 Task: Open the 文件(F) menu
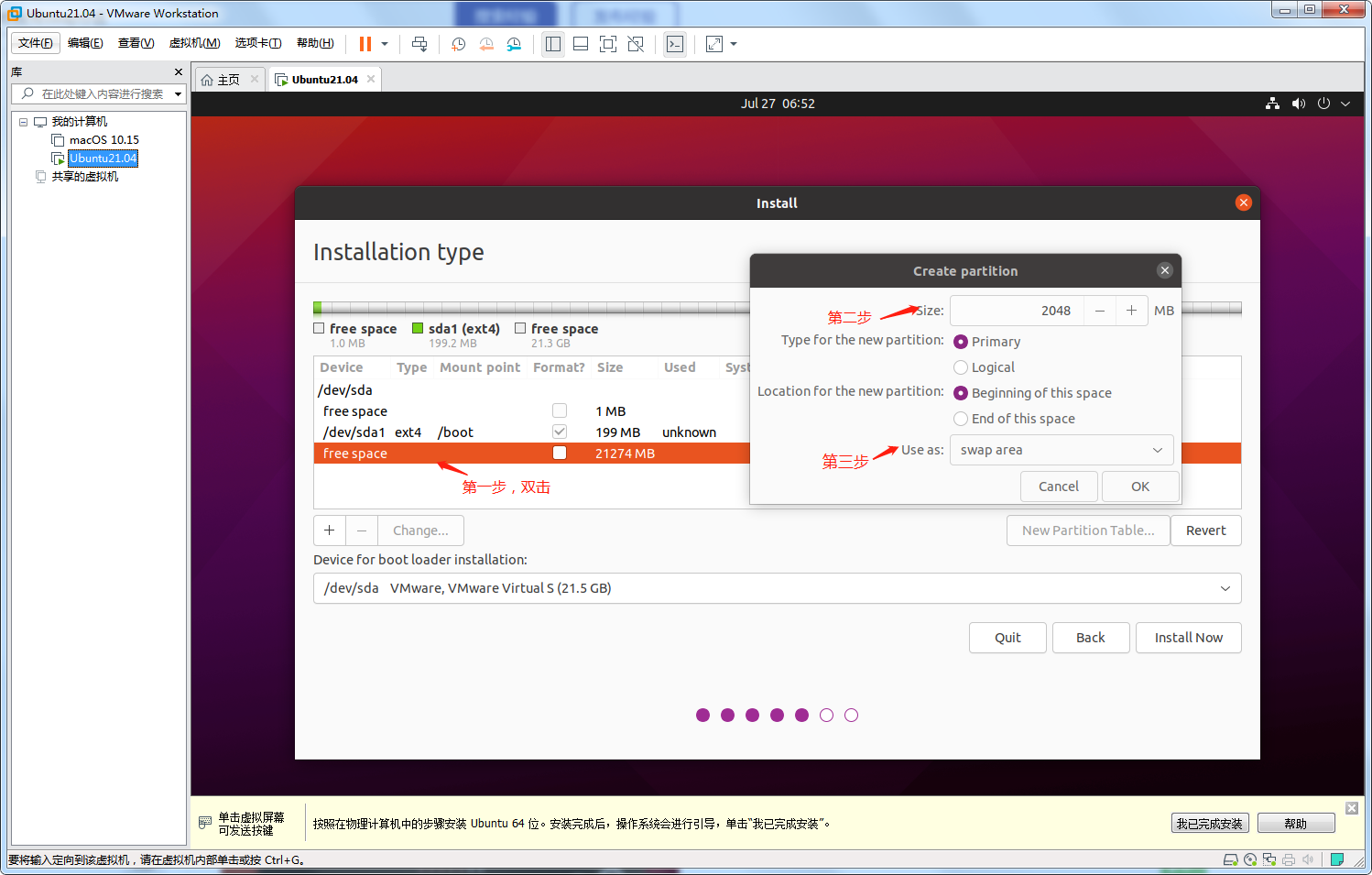36,43
